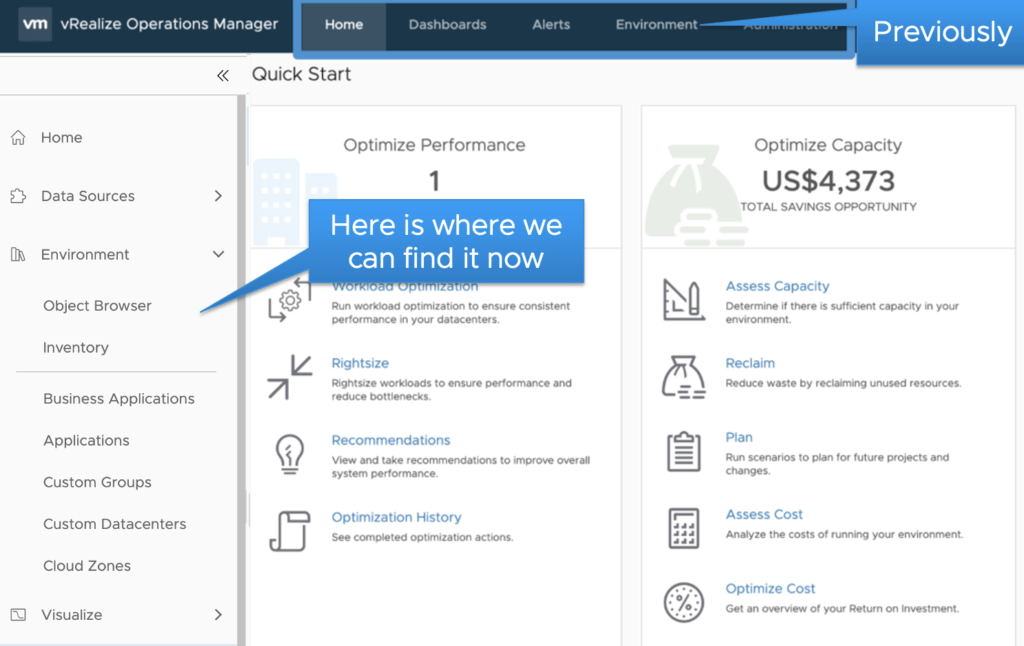This screenshot has height=646, width=1024.
Task: Click the Recommendations lightbulb icon
Action: pos(289,454)
